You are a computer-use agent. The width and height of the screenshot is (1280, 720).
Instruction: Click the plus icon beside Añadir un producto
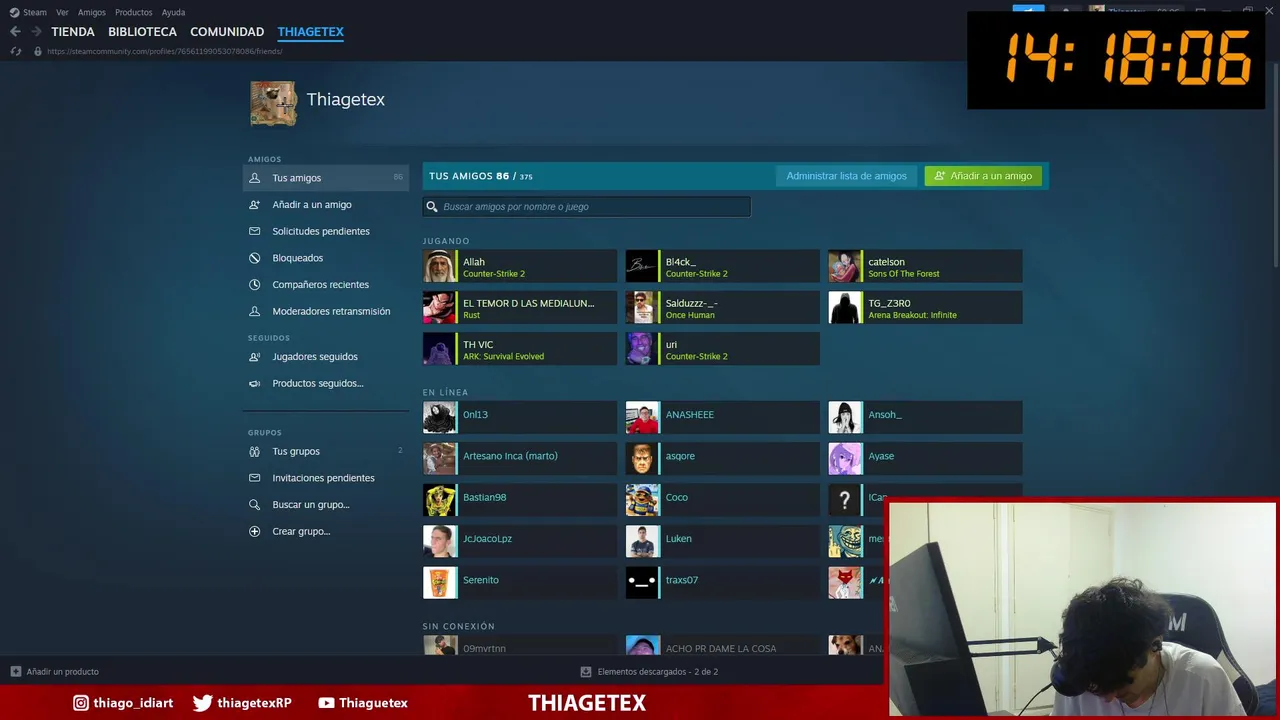point(15,671)
